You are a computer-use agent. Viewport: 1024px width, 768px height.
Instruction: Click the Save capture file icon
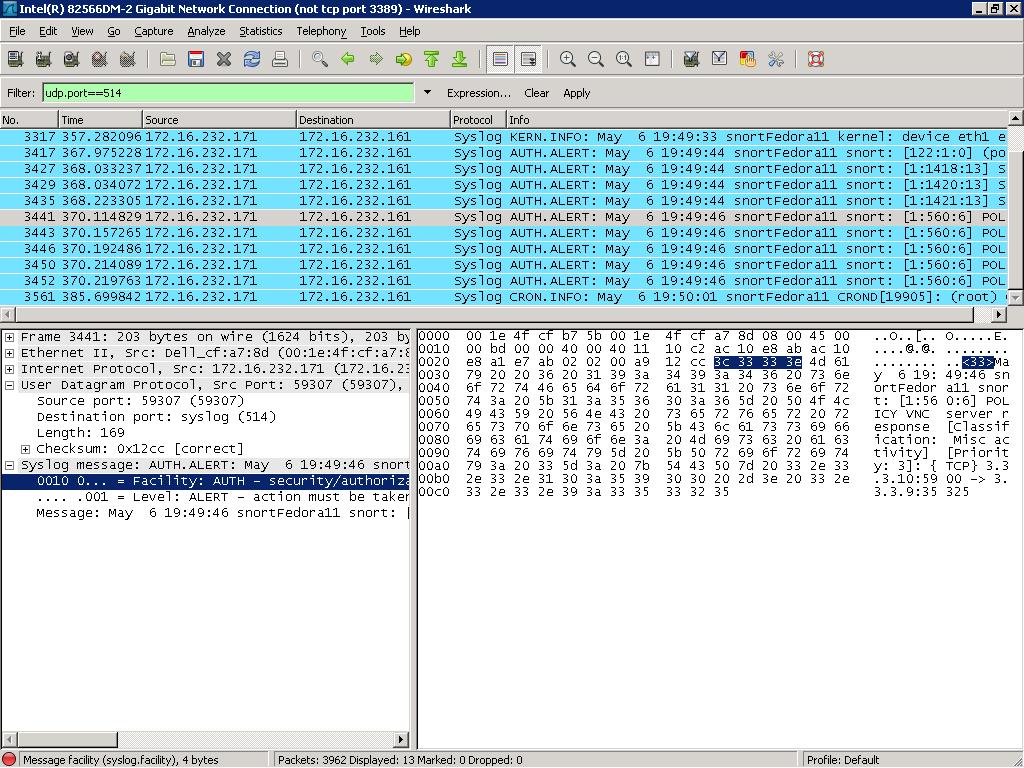click(196, 60)
